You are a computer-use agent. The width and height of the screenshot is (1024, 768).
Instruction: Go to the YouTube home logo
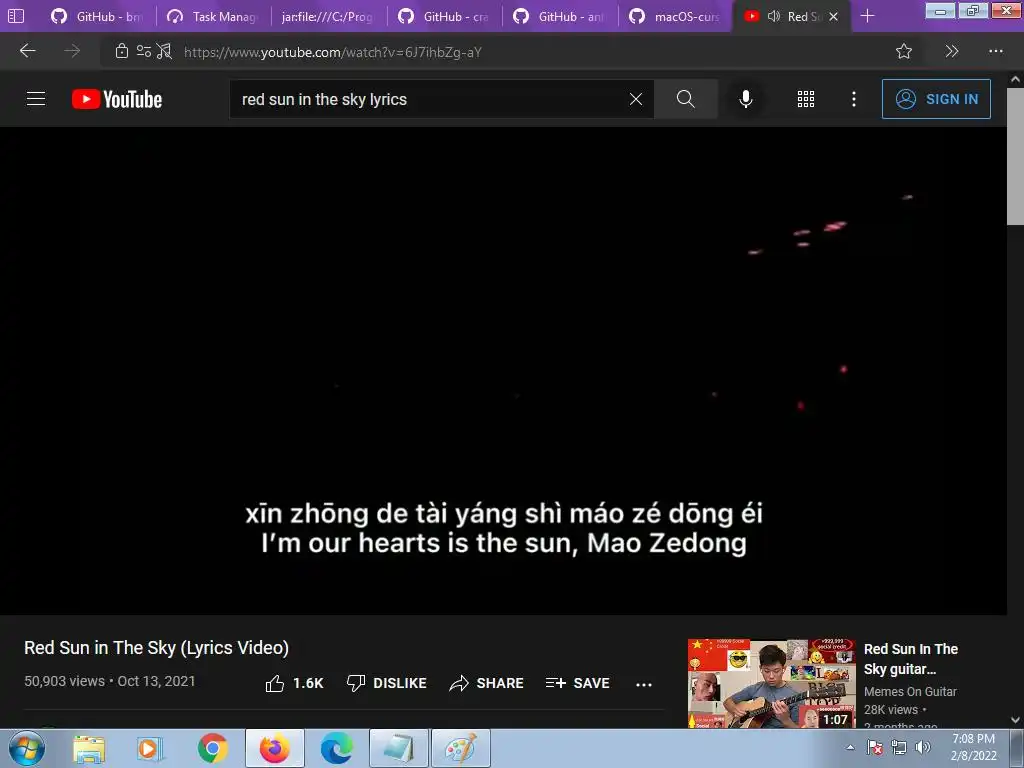tap(117, 99)
